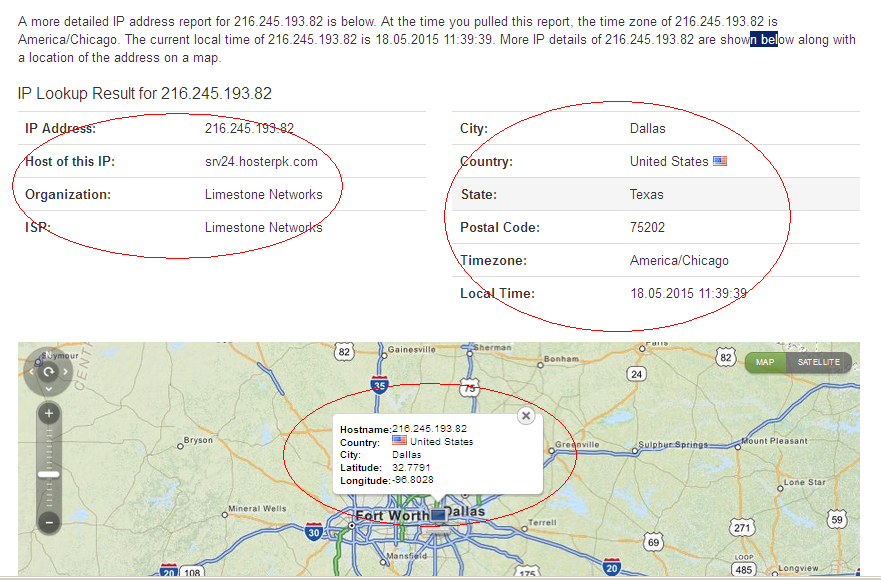Click the Interstate 35 shield on the map
The width and height of the screenshot is (881, 580).
[x=380, y=386]
